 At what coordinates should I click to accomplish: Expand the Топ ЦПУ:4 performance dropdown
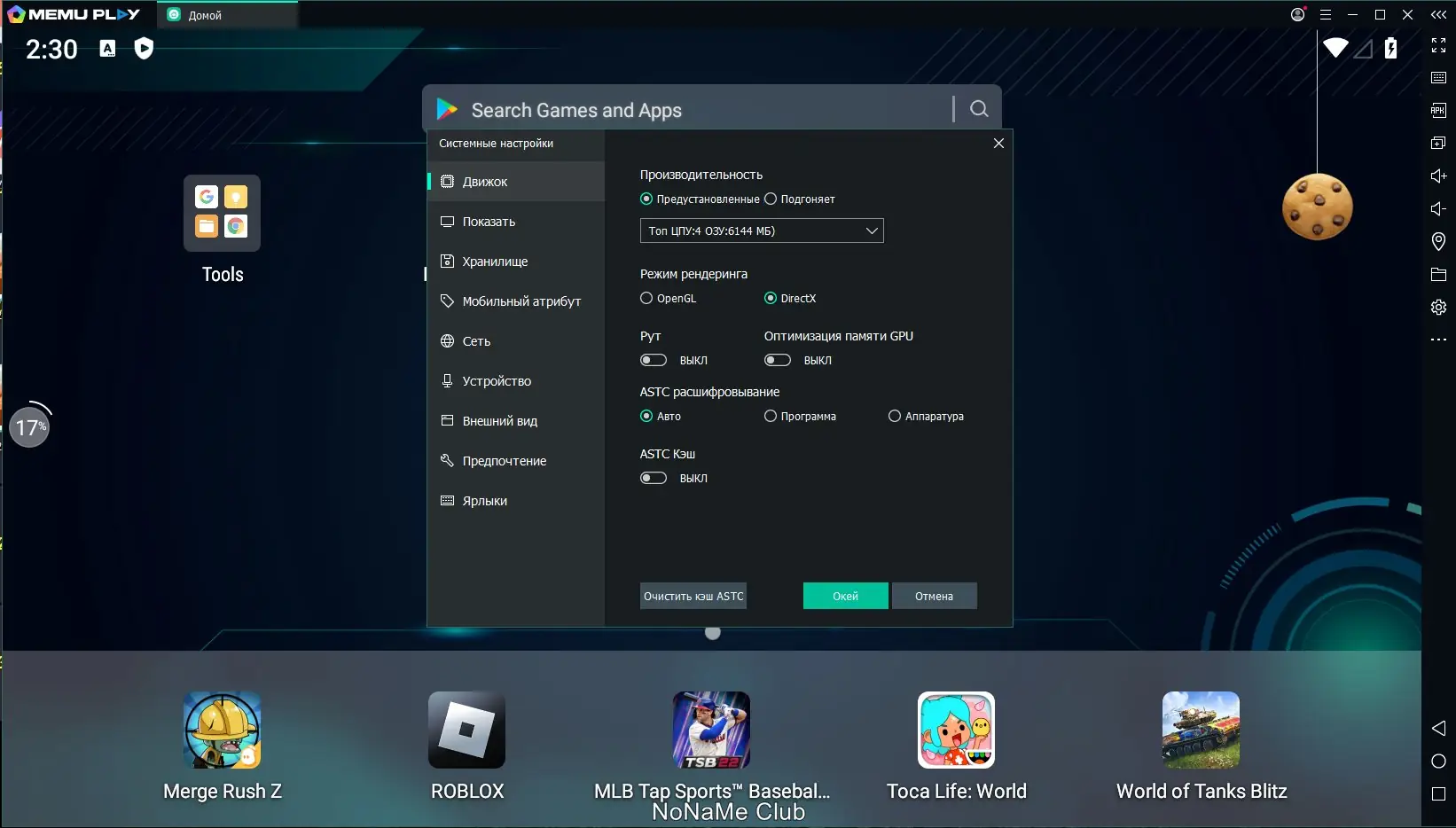[x=762, y=230]
